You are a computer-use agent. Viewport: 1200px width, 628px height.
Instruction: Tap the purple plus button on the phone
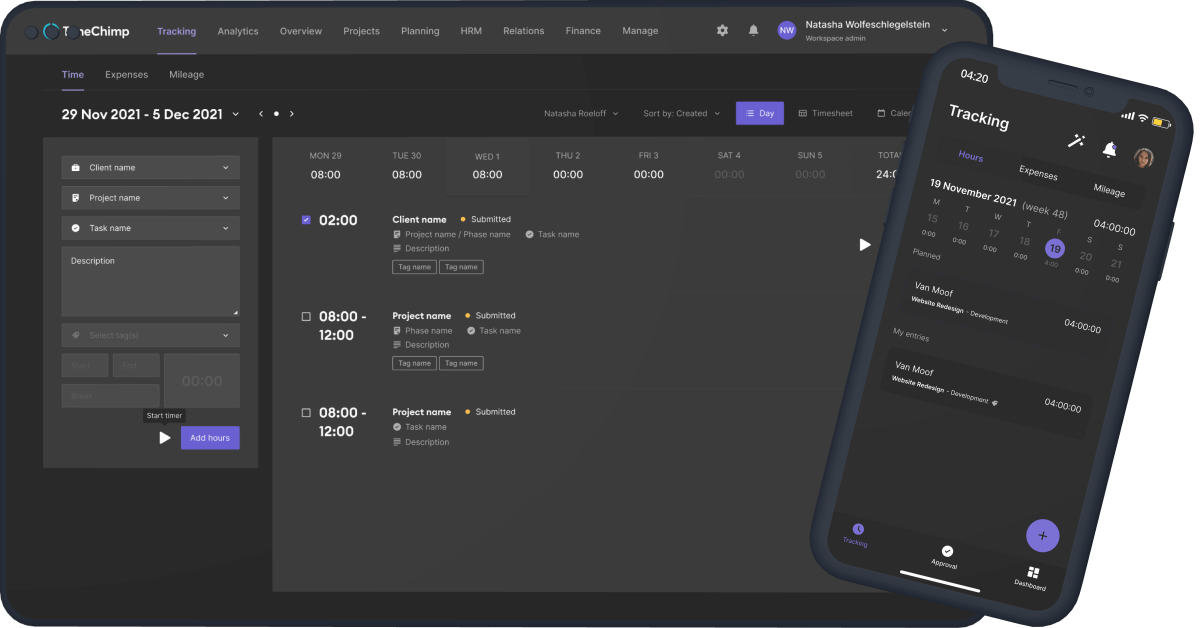click(1042, 535)
